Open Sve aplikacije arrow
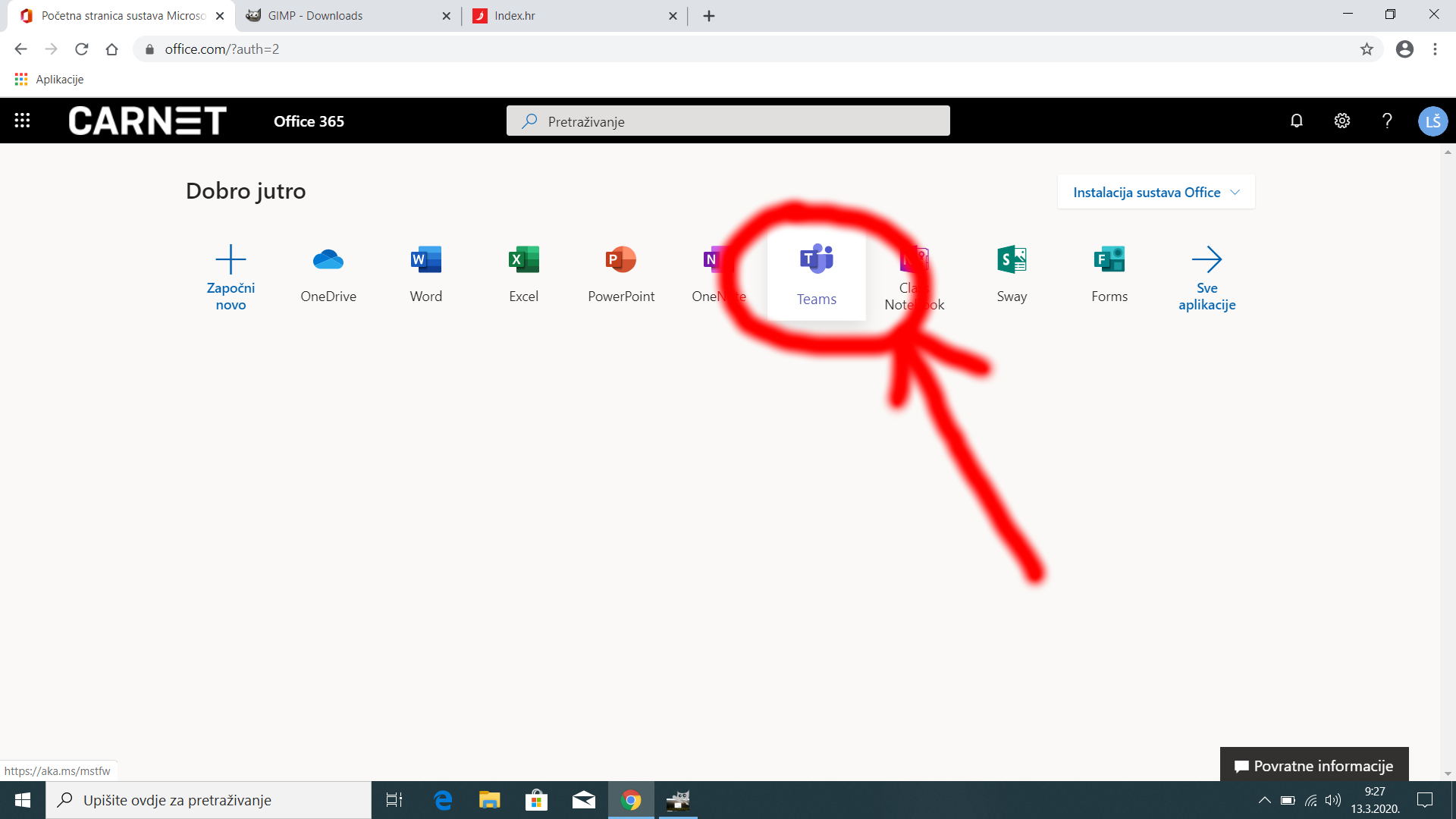This screenshot has height=819, width=1456. [x=1207, y=259]
